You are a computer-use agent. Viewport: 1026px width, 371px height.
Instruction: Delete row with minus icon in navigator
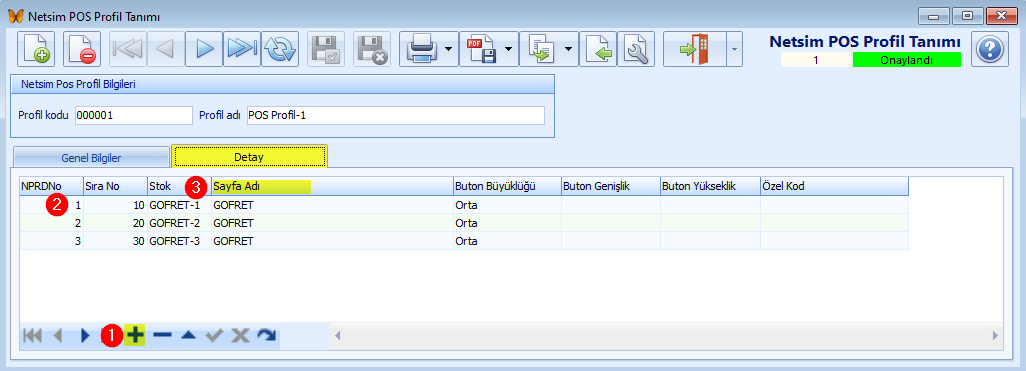[x=162, y=336]
